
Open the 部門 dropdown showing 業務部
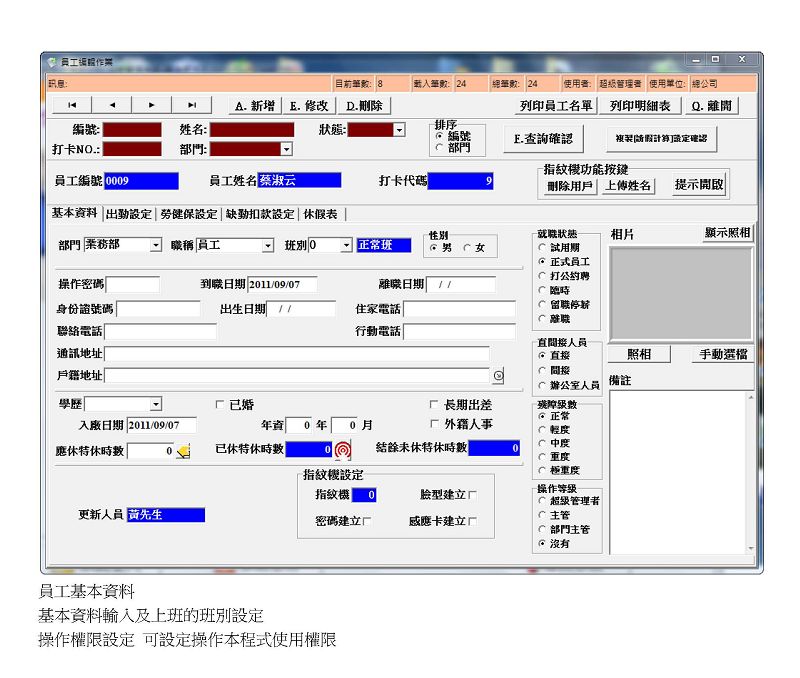click(x=156, y=245)
